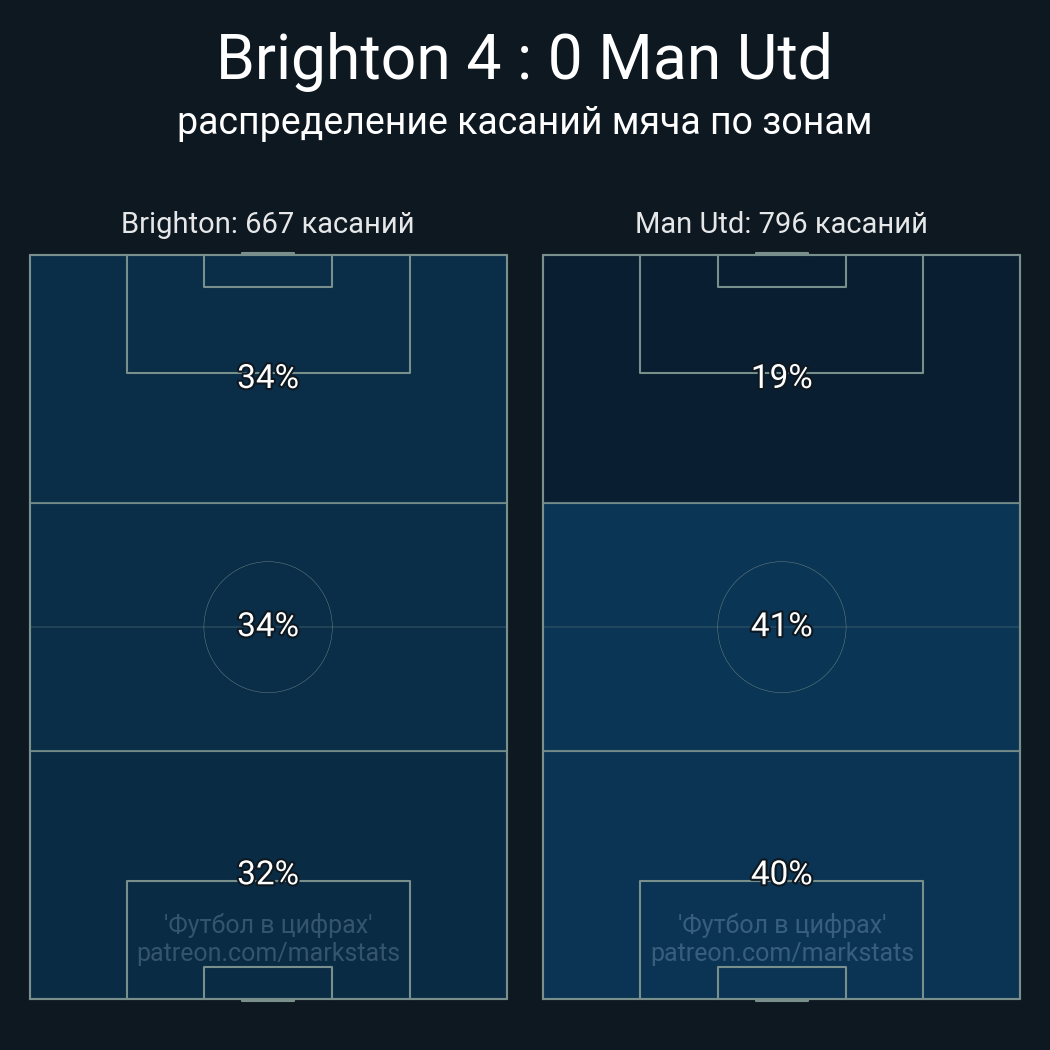Click the bottom six-yard box on Brighton pitch
Screen dimensions: 1050x1050
click(x=268, y=982)
